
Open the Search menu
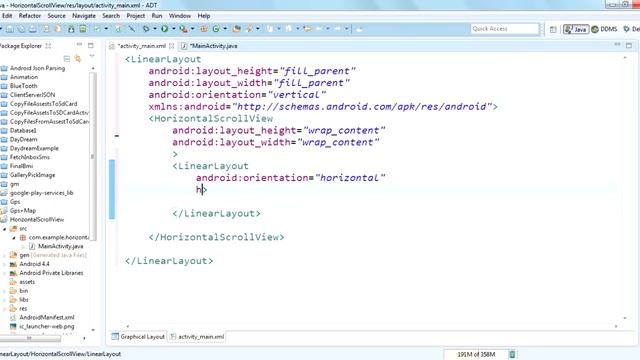tap(111, 16)
